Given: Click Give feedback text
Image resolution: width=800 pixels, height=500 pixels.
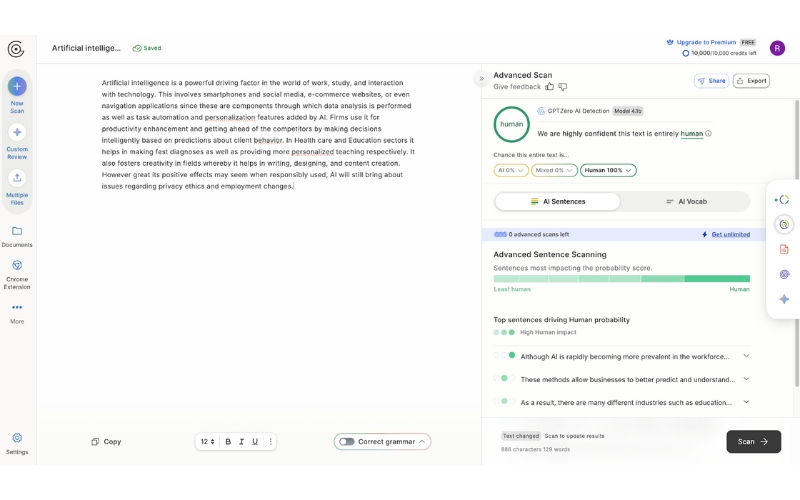Looking at the screenshot, I should tap(517, 87).
